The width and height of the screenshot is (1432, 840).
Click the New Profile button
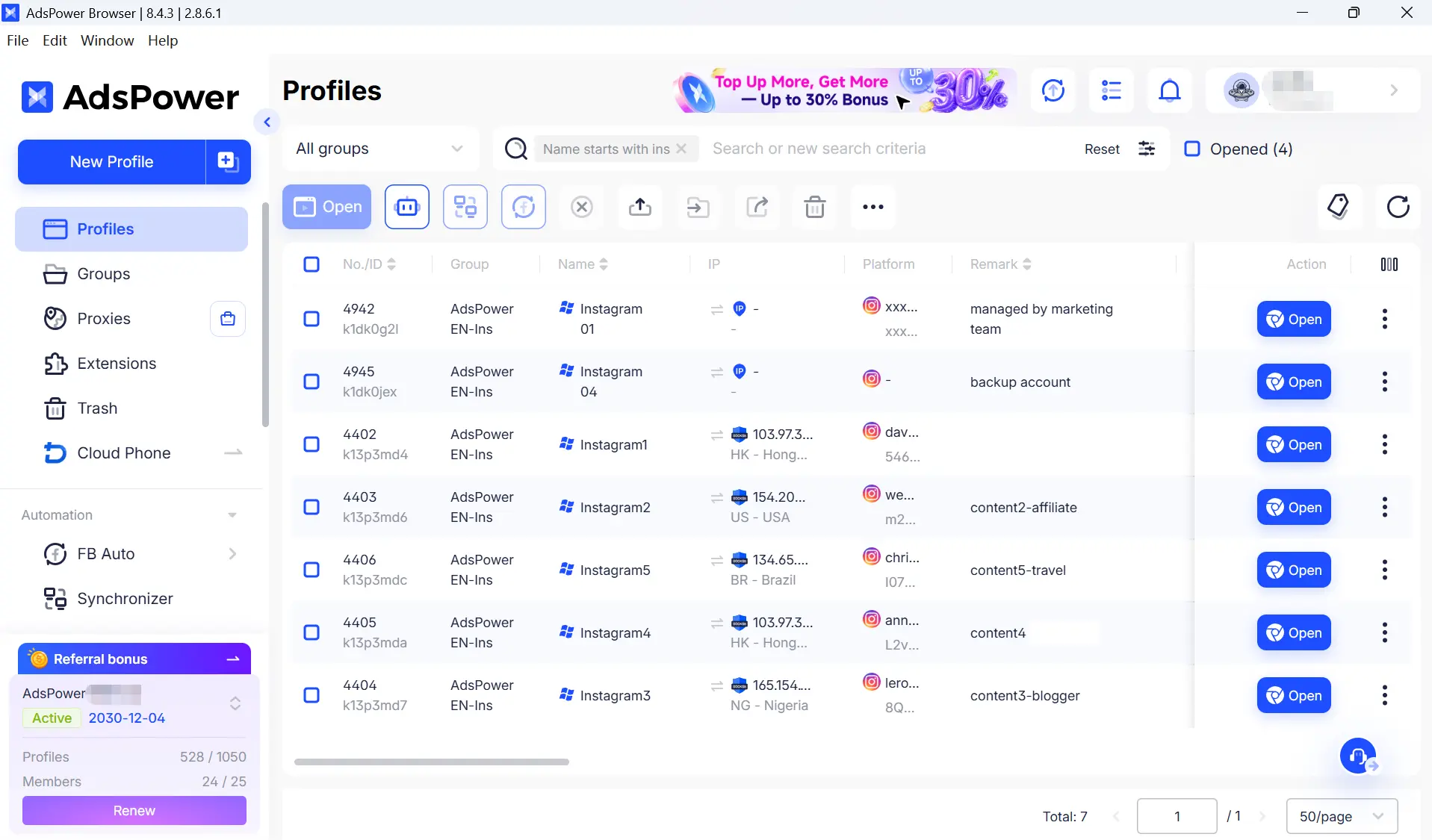point(111,161)
